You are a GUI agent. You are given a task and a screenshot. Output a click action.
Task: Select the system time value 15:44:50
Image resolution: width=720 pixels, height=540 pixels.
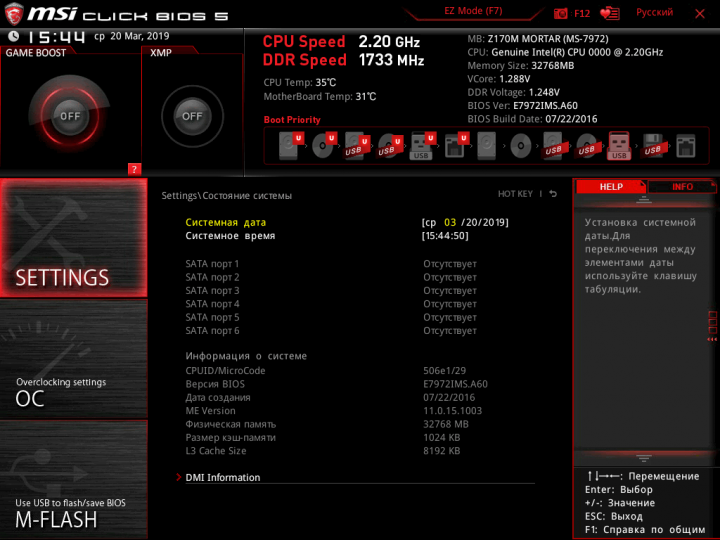[445, 236]
